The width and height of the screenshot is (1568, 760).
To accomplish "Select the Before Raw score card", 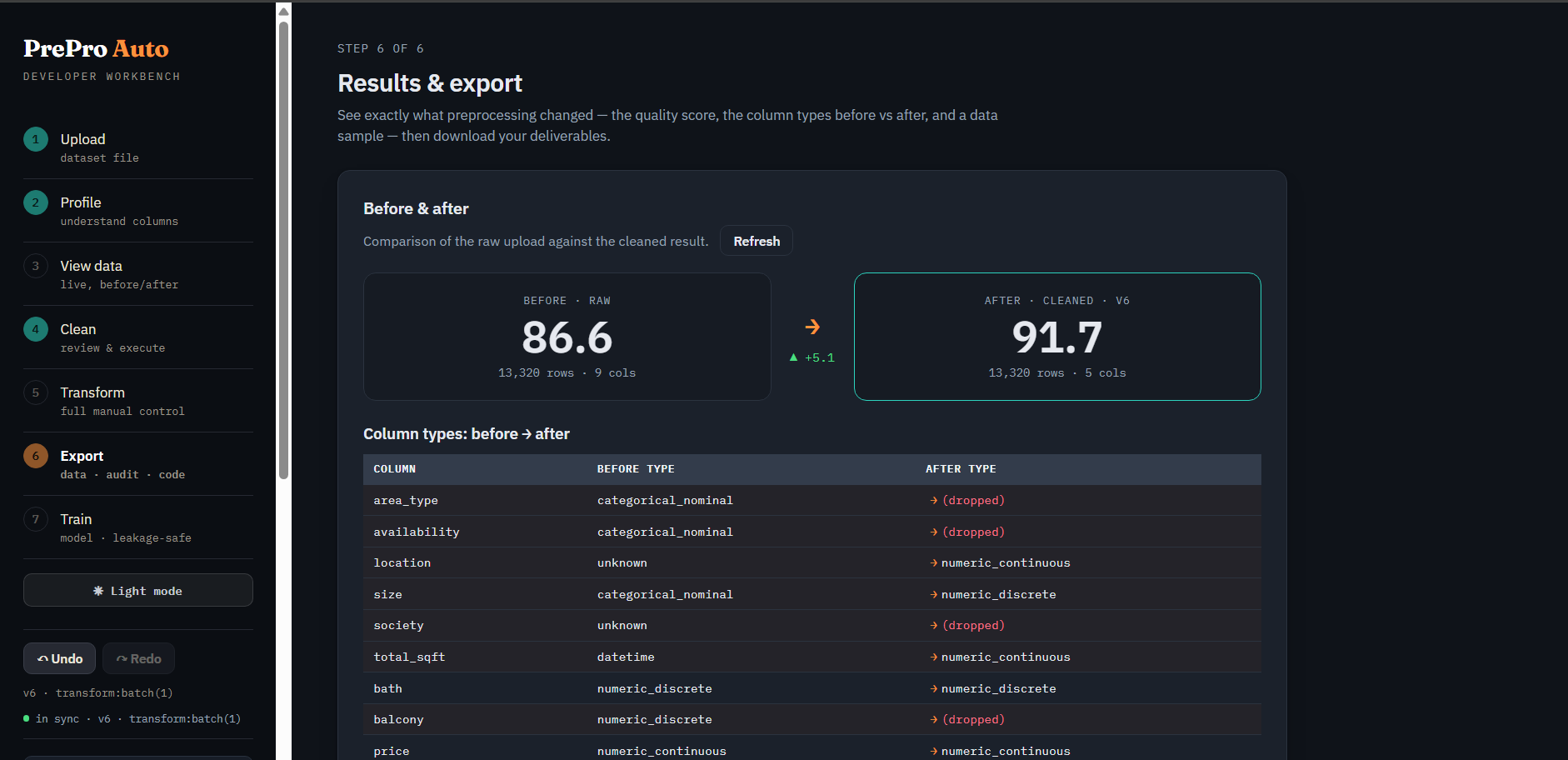I will point(567,337).
